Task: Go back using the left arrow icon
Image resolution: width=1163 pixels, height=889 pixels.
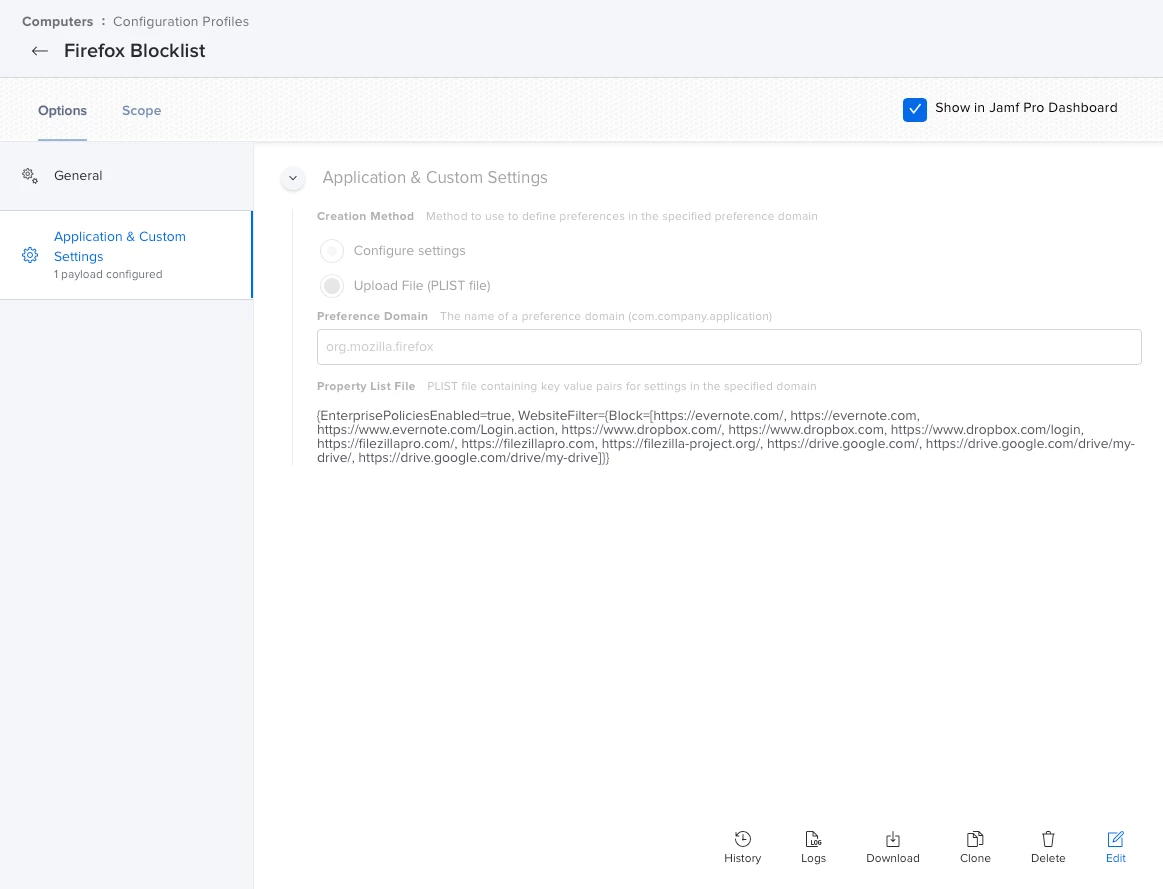Action: coord(39,51)
